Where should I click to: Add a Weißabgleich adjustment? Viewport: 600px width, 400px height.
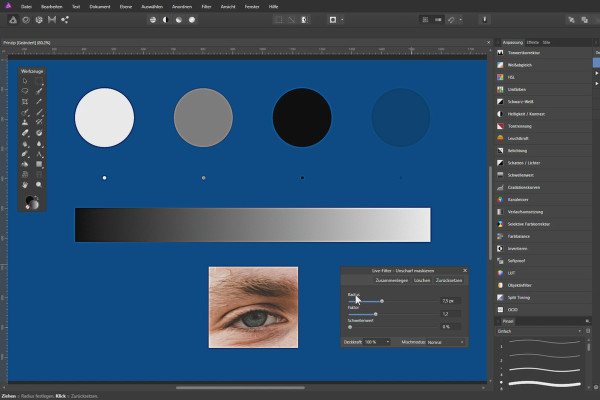544,65
